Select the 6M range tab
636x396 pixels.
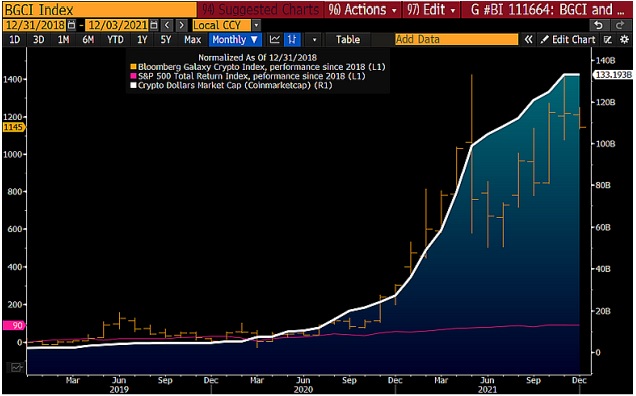pos(88,39)
